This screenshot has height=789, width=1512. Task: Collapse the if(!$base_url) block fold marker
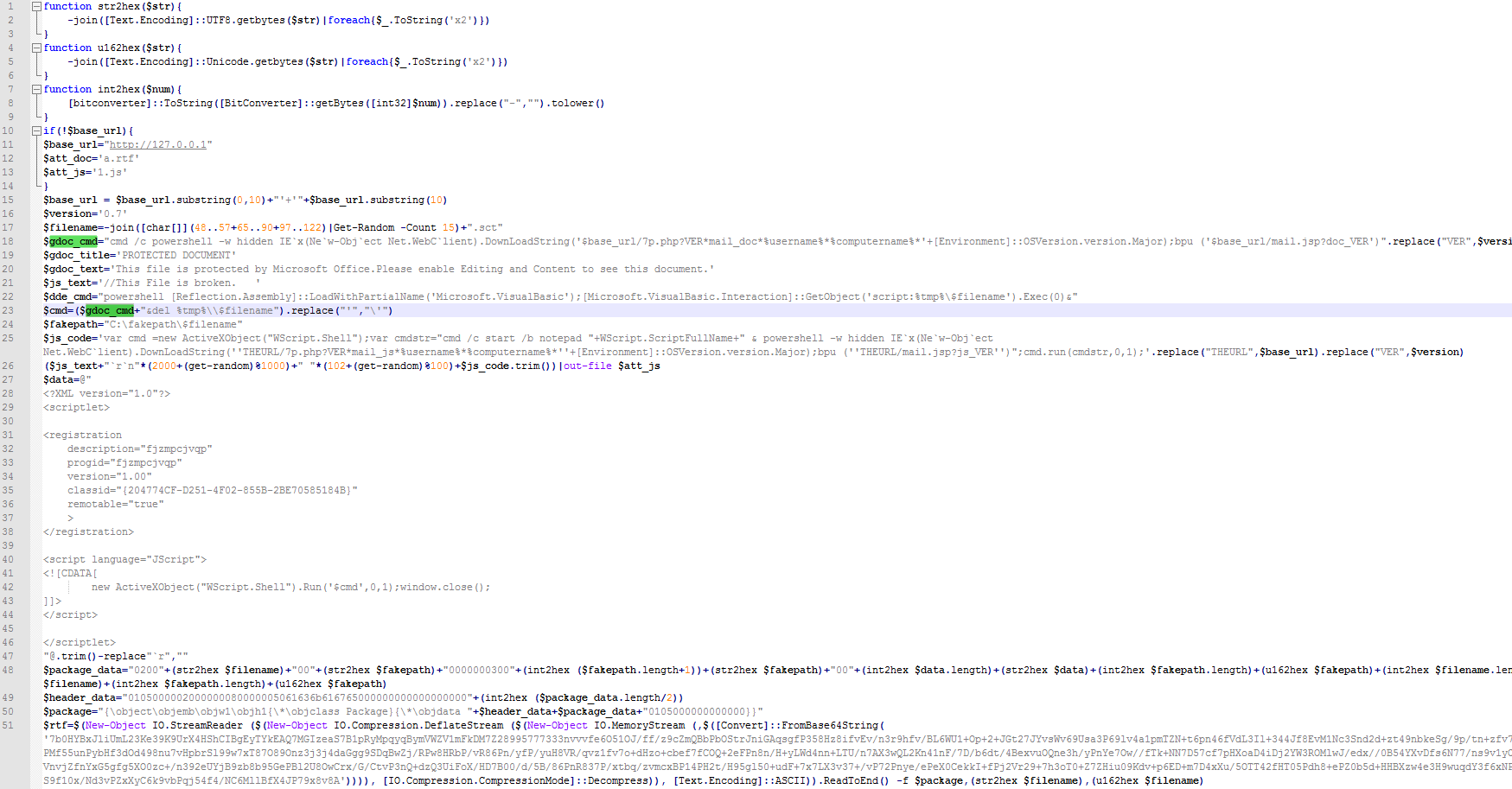point(36,130)
